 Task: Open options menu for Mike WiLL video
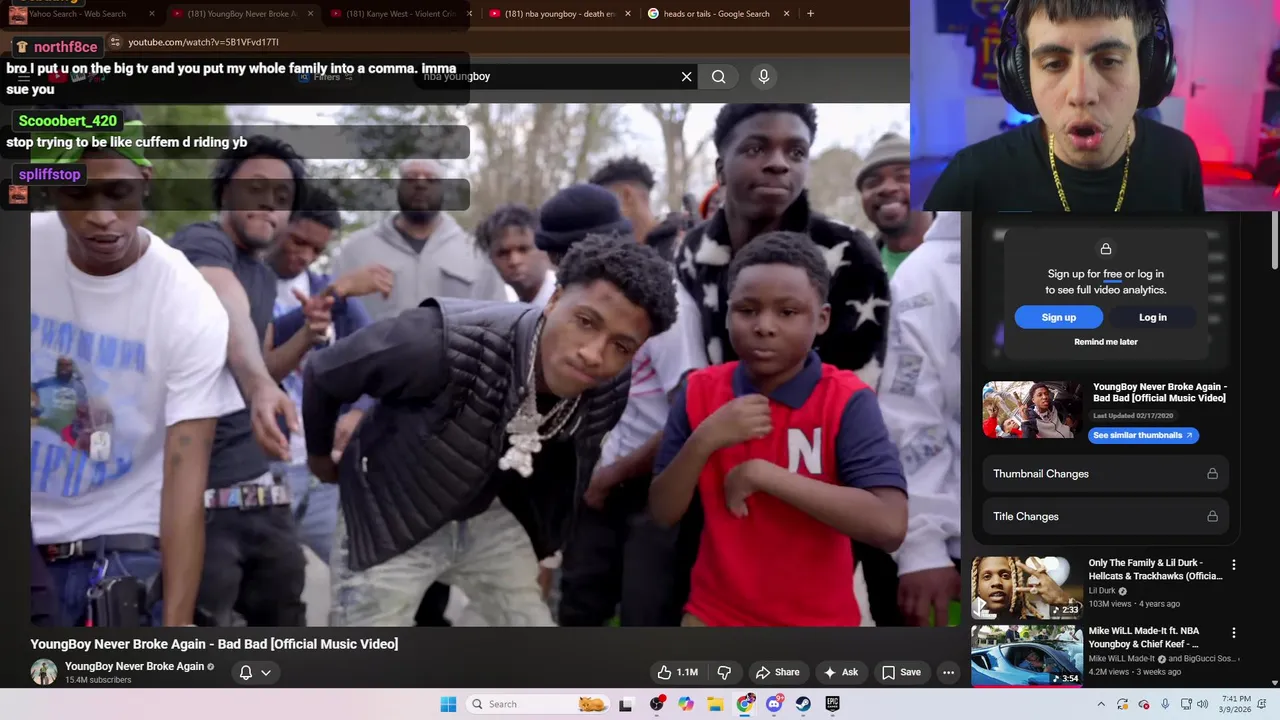click(1233, 633)
